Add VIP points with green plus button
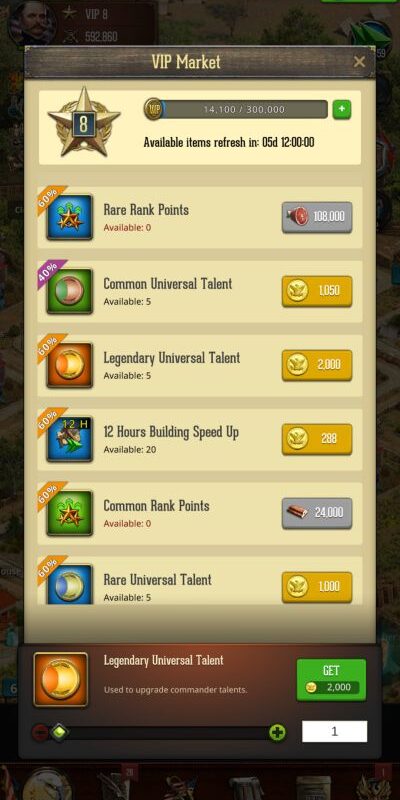The width and height of the screenshot is (400, 800). 342,109
